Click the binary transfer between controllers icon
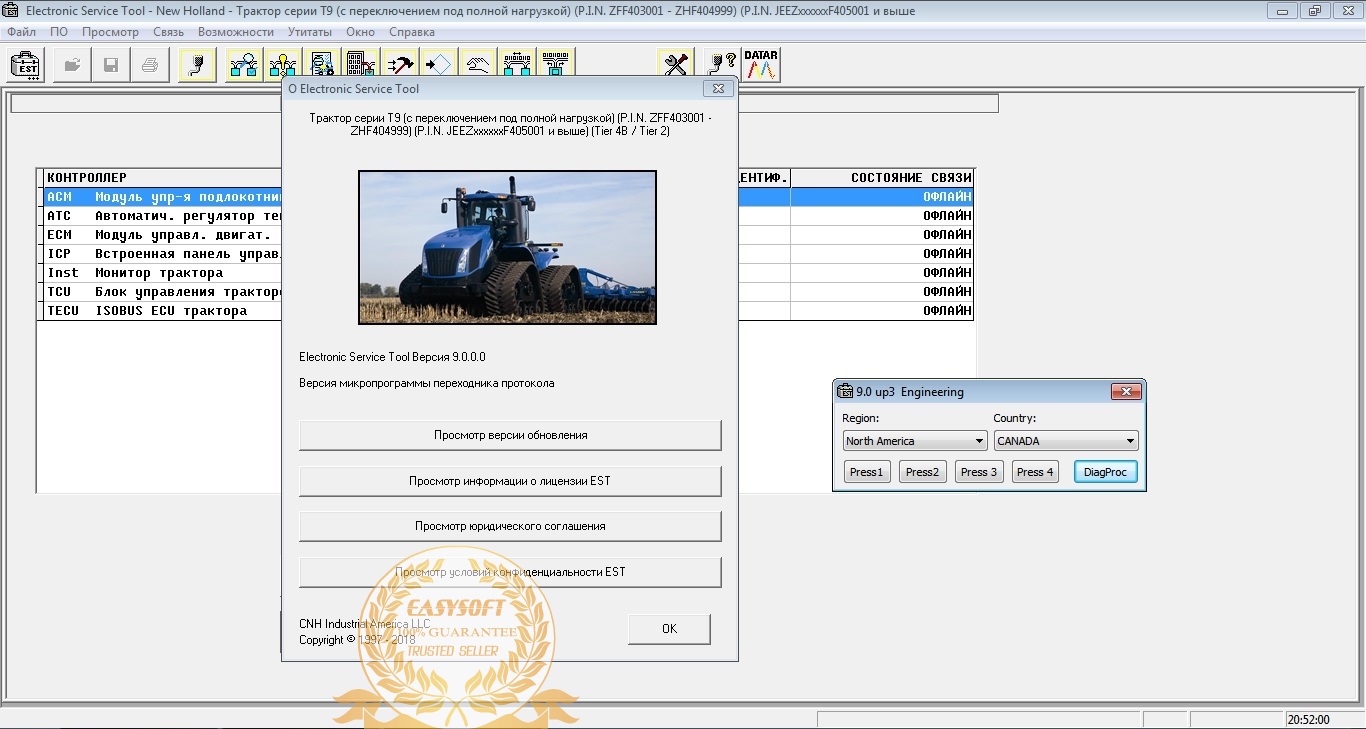 tap(517, 65)
